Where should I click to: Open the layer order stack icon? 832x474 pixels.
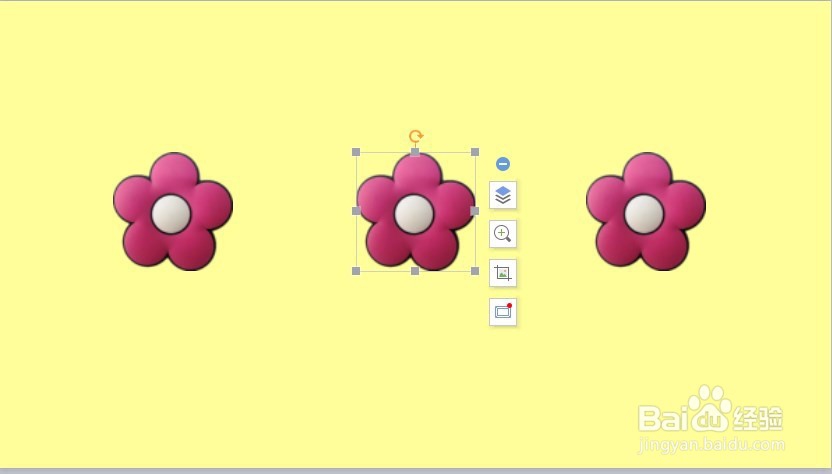(x=503, y=195)
